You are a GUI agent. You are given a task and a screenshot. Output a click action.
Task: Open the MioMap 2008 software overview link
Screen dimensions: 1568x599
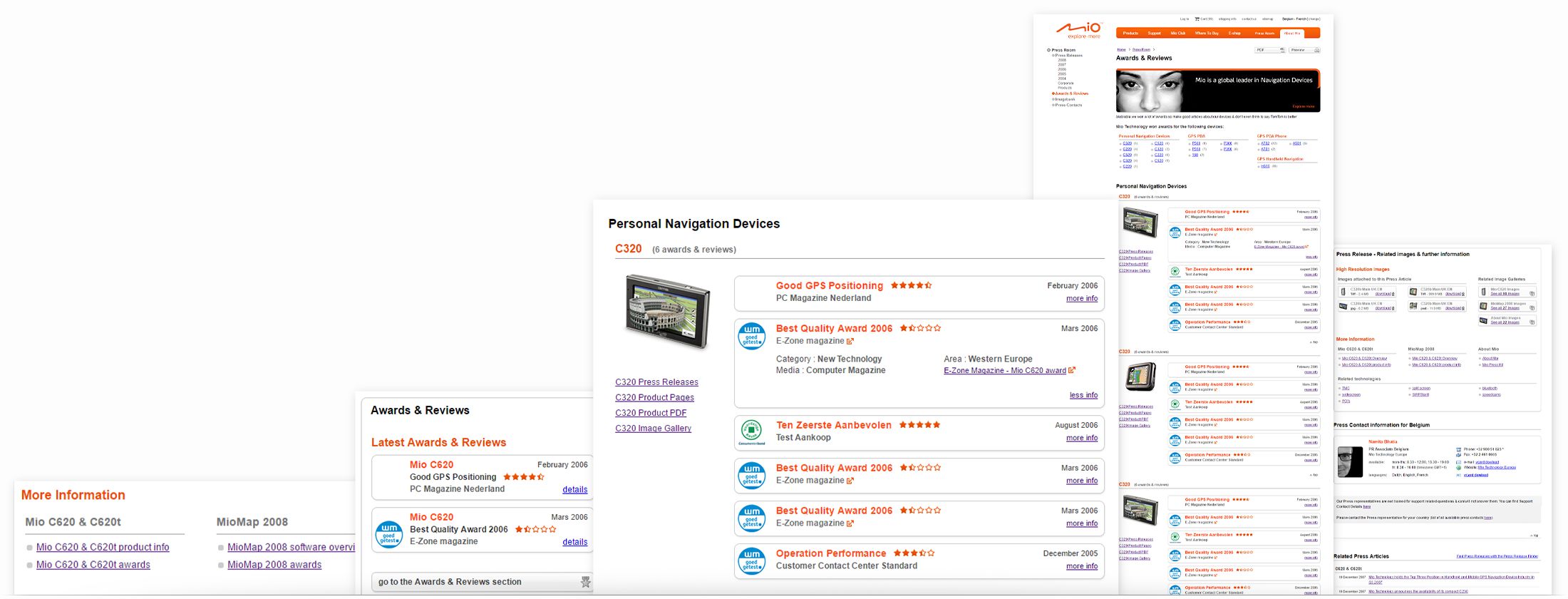(x=291, y=547)
